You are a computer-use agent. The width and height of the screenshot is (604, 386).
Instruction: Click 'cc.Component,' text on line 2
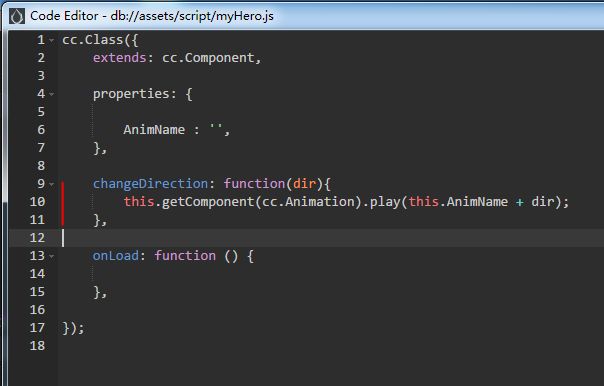coord(211,58)
